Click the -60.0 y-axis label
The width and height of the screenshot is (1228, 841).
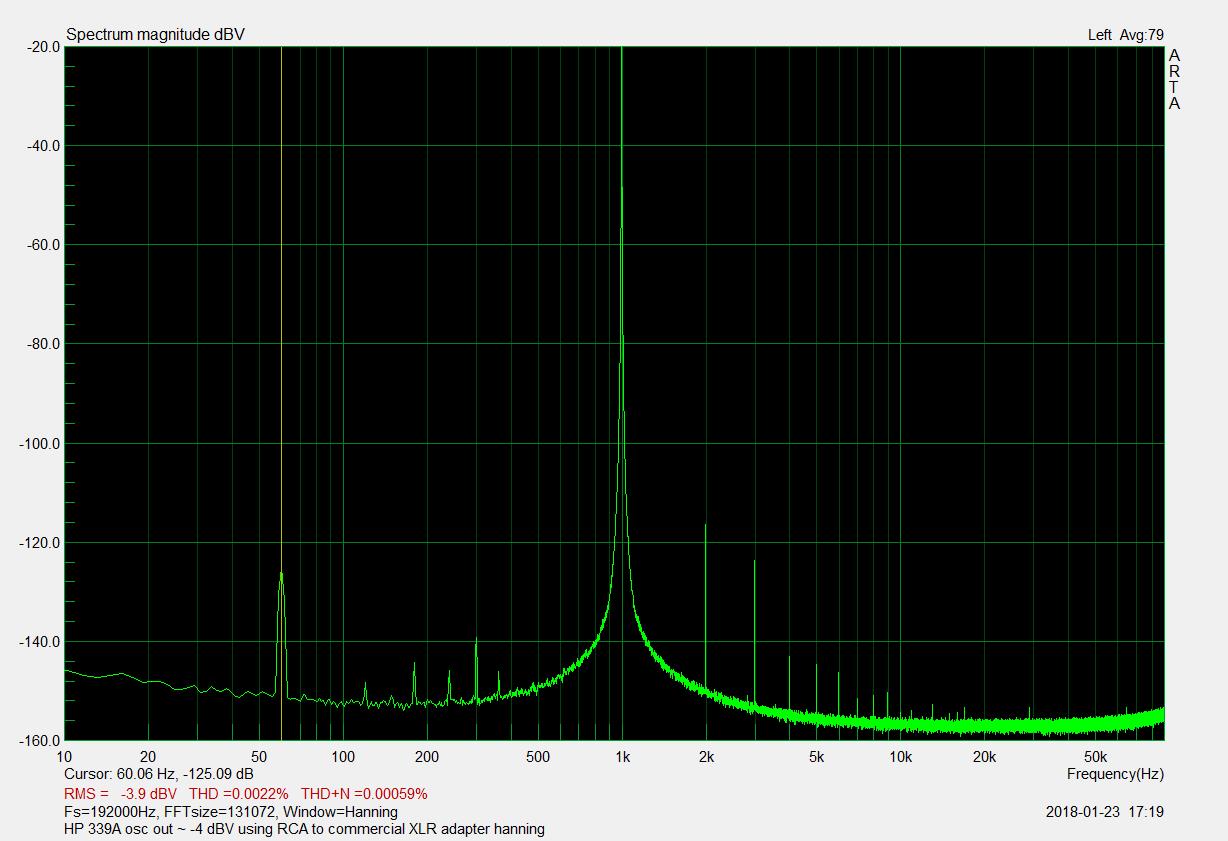click(41, 244)
